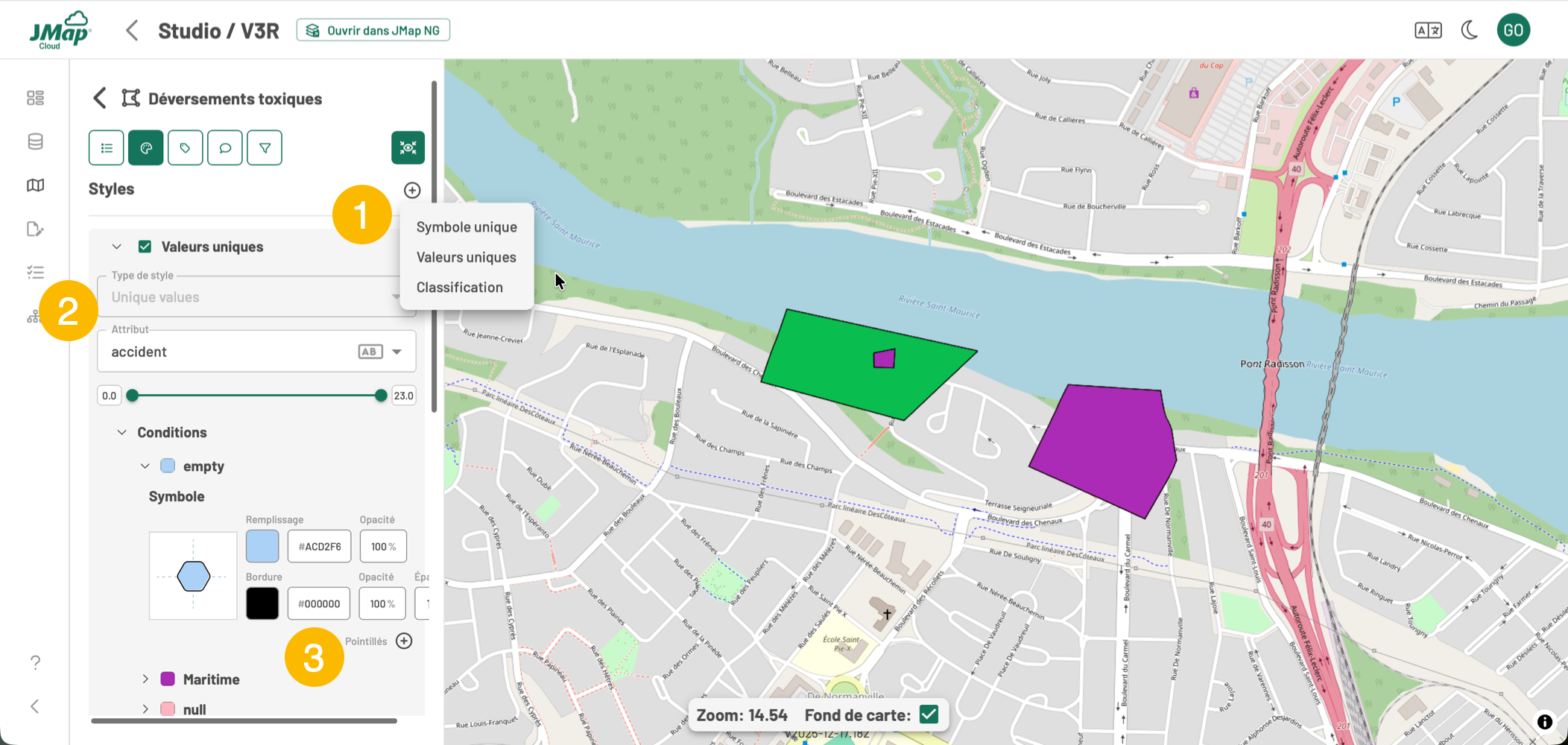Click Ouvrir dans JMap NG button
Viewport: 1568px width, 745px height.
click(x=373, y=31)
